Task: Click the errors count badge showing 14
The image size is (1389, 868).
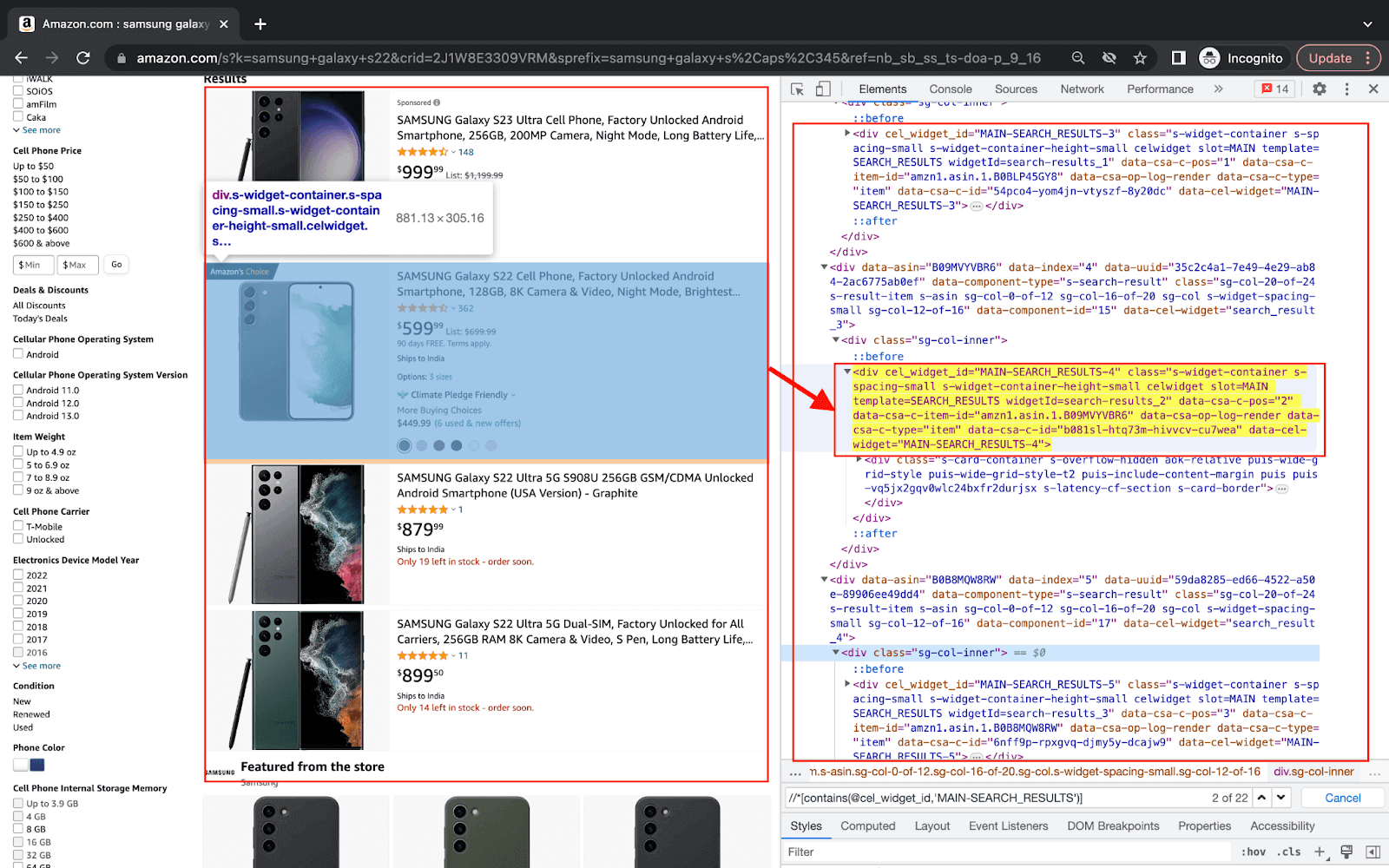Action: 1274,89
